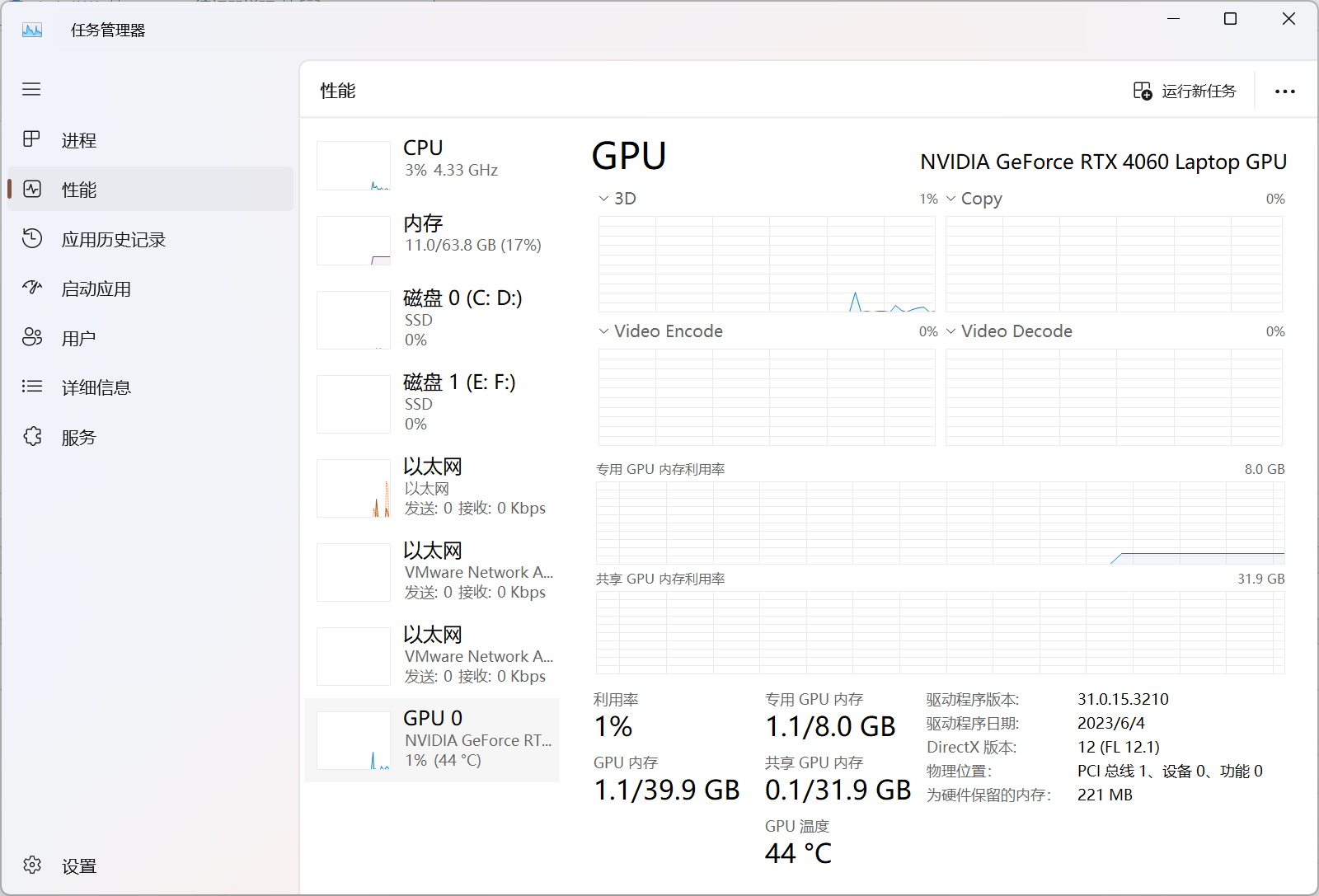
Task: Click the Video Encode usage graph
Action: [767, 397]
